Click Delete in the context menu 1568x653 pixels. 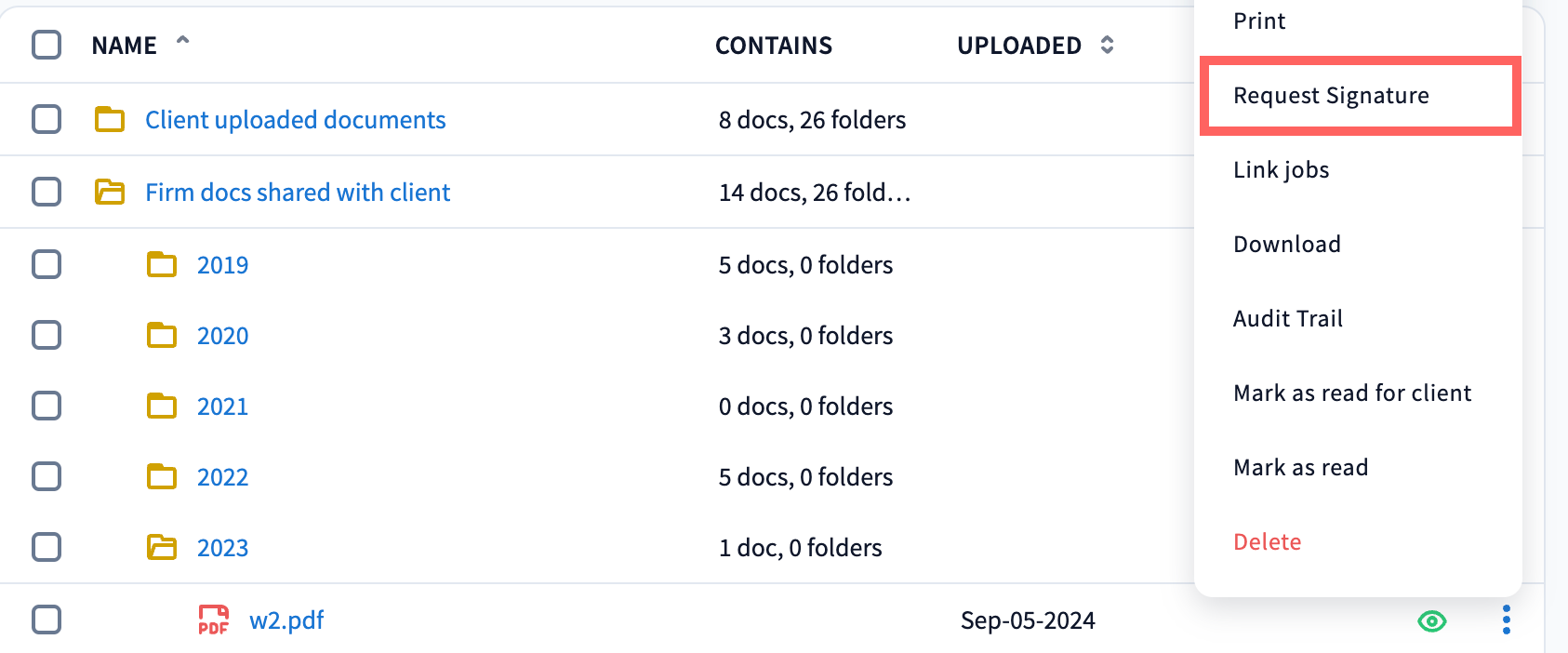[x=1267, y=542]
